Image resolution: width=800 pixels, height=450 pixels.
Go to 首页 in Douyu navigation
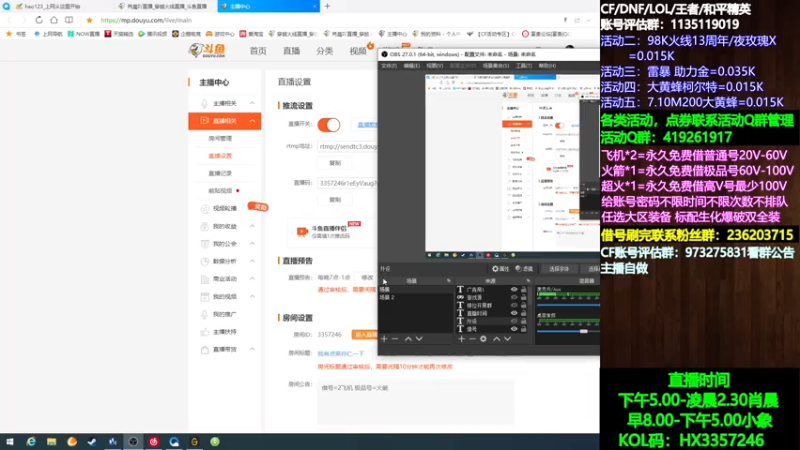click(x=258, y=51)
